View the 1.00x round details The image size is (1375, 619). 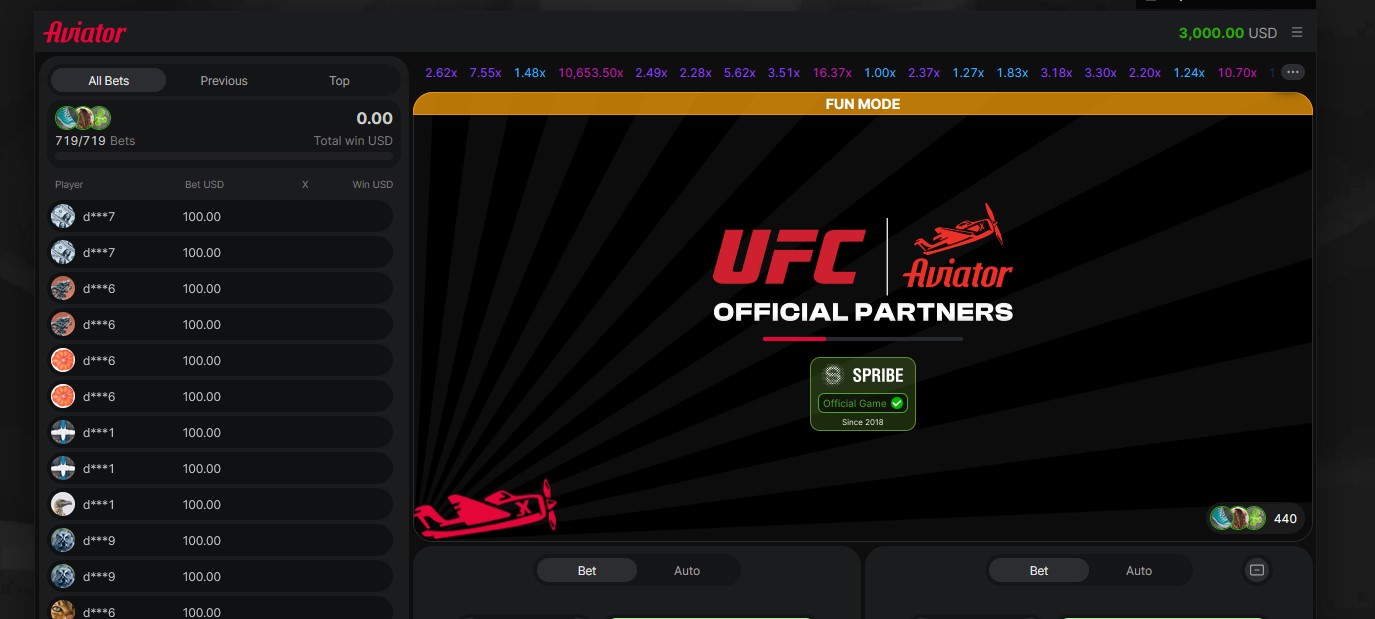[880, 73]
